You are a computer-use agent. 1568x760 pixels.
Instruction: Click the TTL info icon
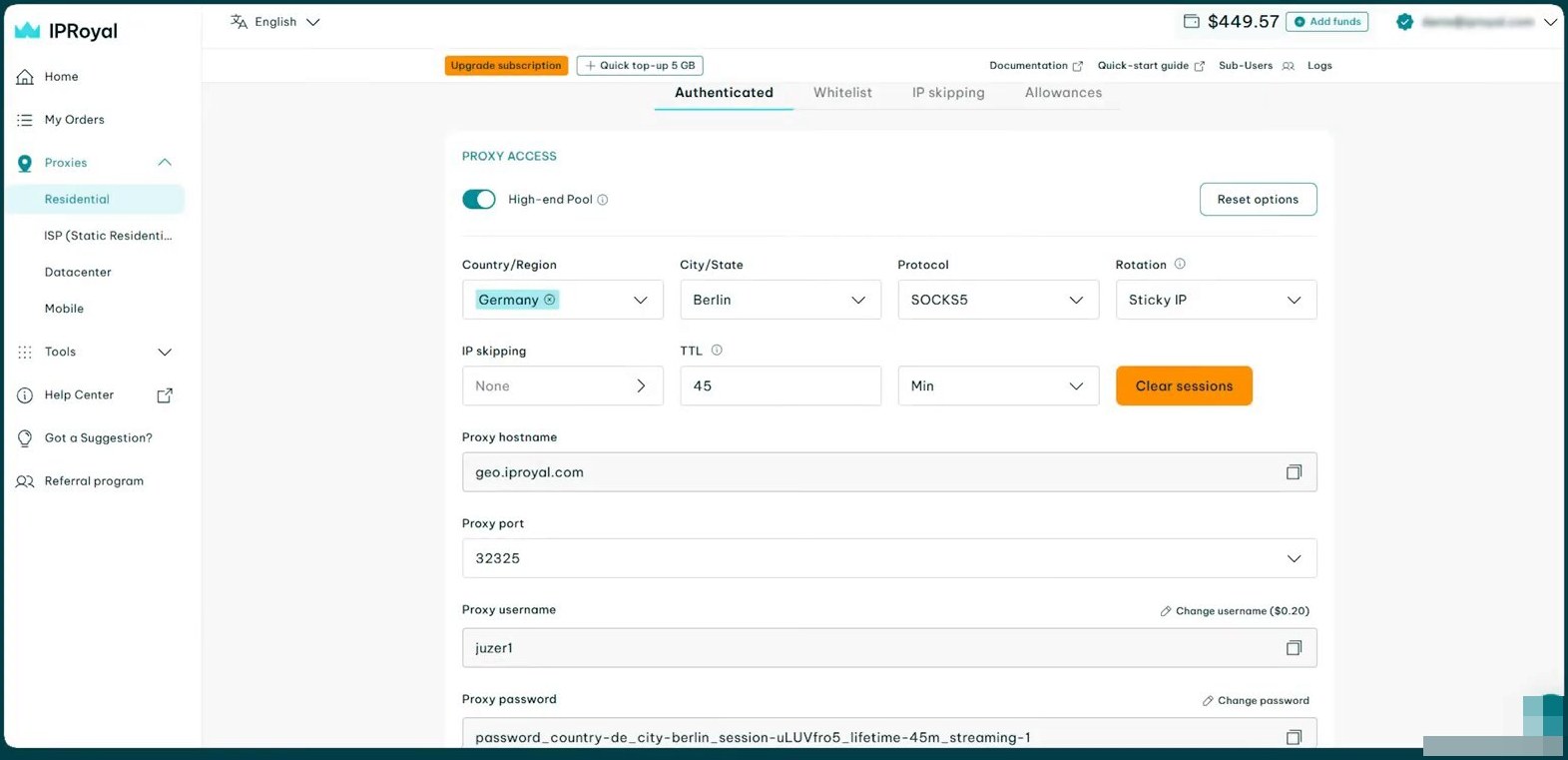click(717, 351)
